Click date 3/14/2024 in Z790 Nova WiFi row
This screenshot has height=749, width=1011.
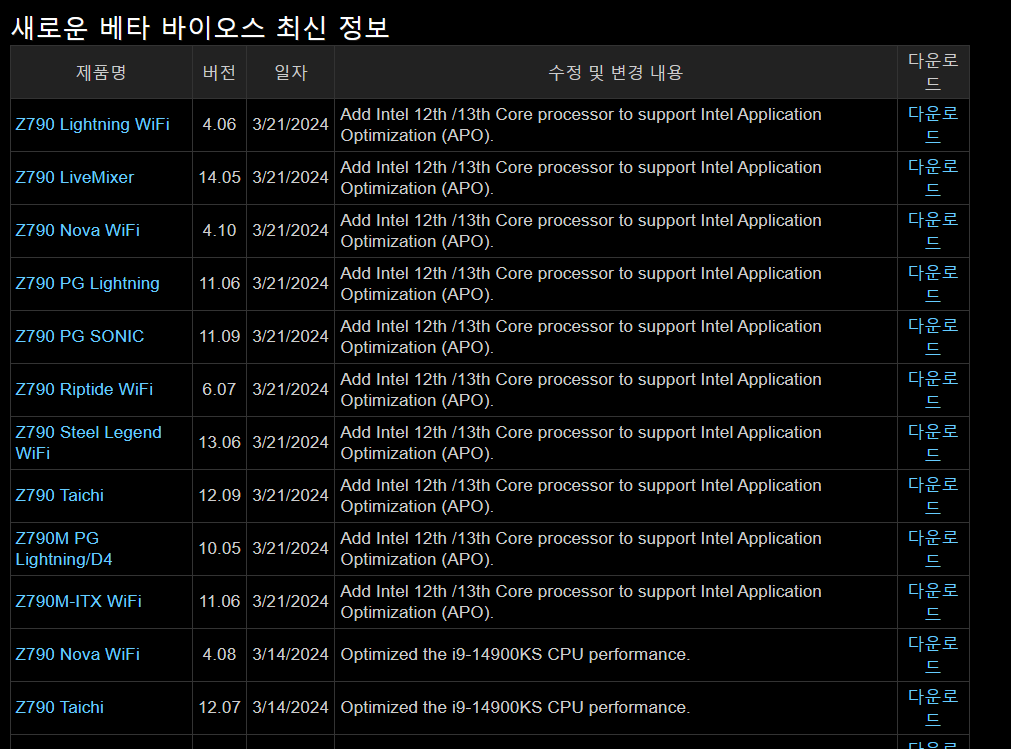290,654
